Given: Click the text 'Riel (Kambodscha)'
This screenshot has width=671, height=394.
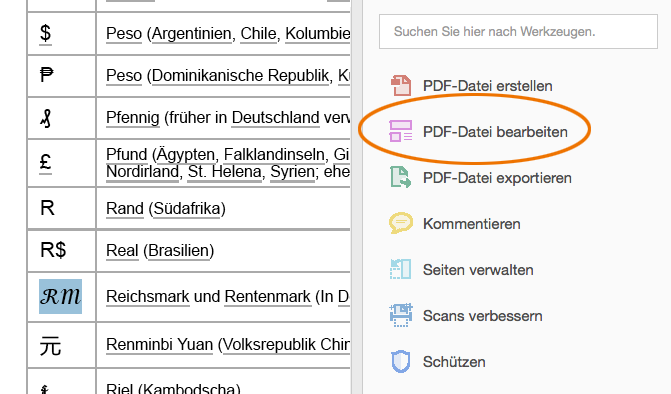Looking at the screenshot, I should (173, 388).
